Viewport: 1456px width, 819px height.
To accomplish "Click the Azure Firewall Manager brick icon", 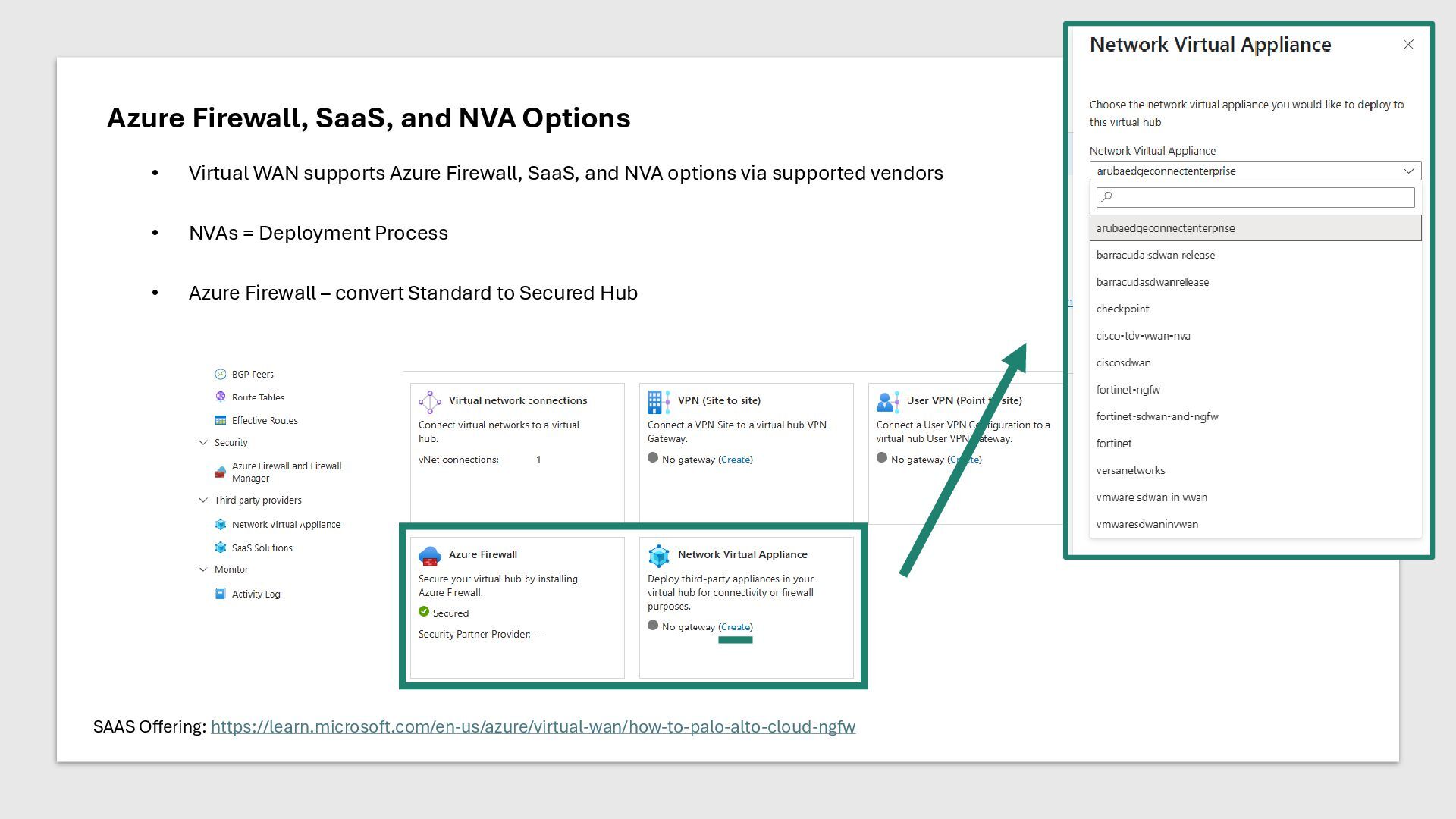I will (x=220, y=472).
